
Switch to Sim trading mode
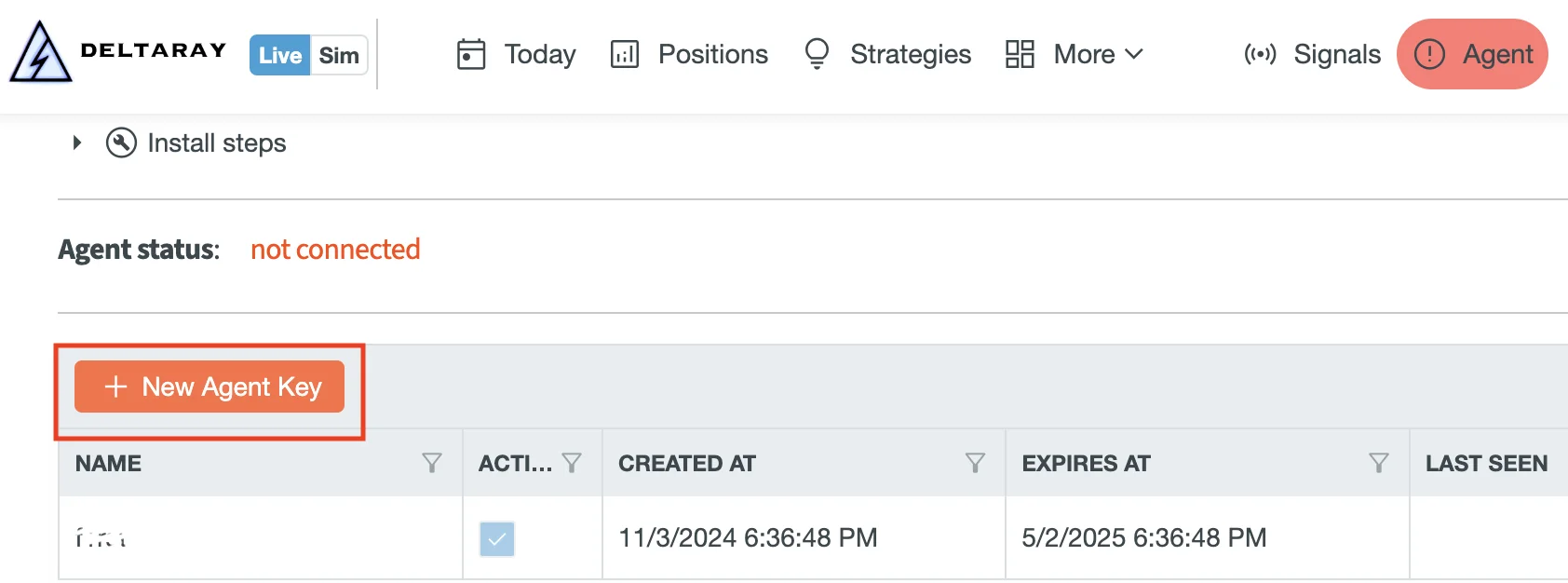click(x=339, y=55)
